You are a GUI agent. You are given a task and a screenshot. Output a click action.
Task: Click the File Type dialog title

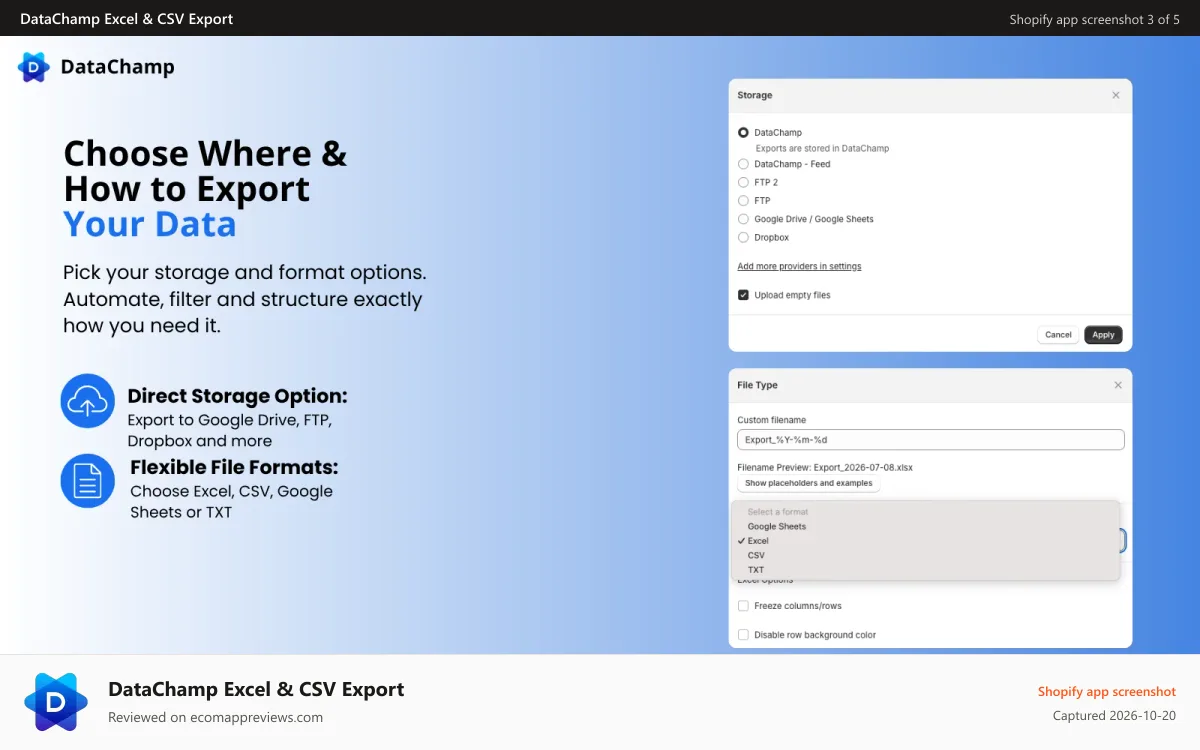pos(757,385)
